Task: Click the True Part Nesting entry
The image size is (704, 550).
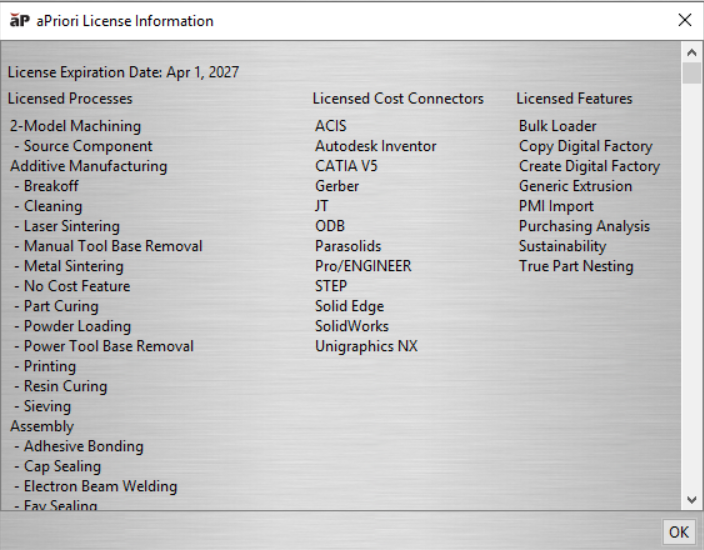Action: (576, 266)
